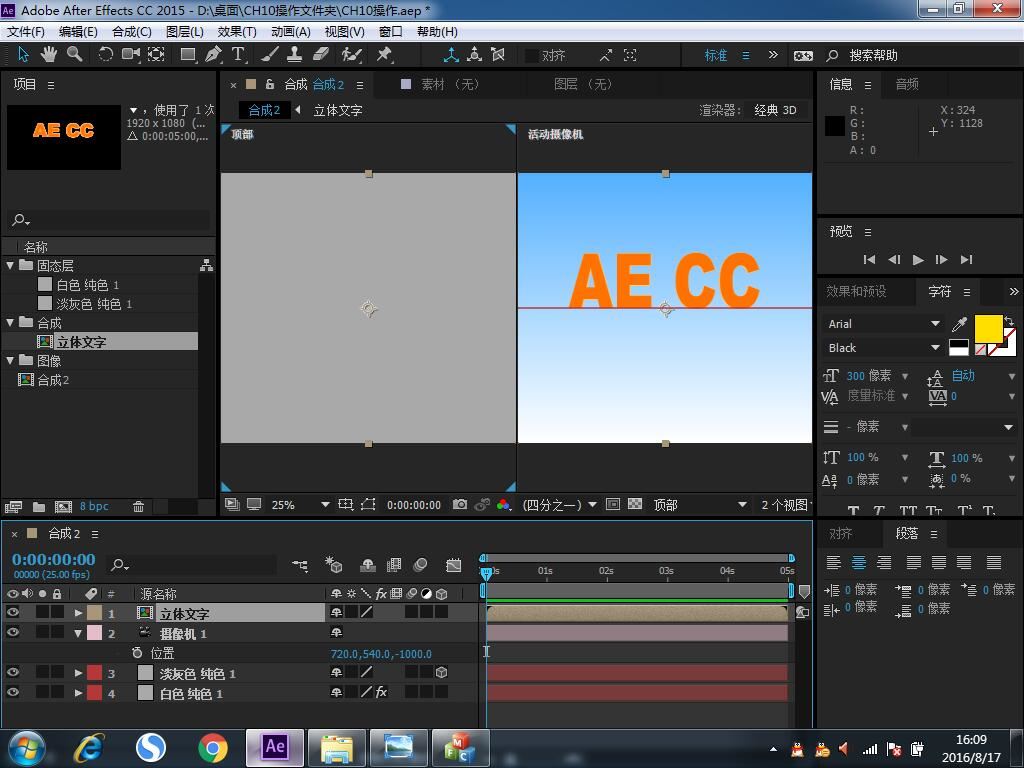1024x768 pixels.
Task: Toggle eye for 白色 纯色 1 layer
Action: (12, 692)
